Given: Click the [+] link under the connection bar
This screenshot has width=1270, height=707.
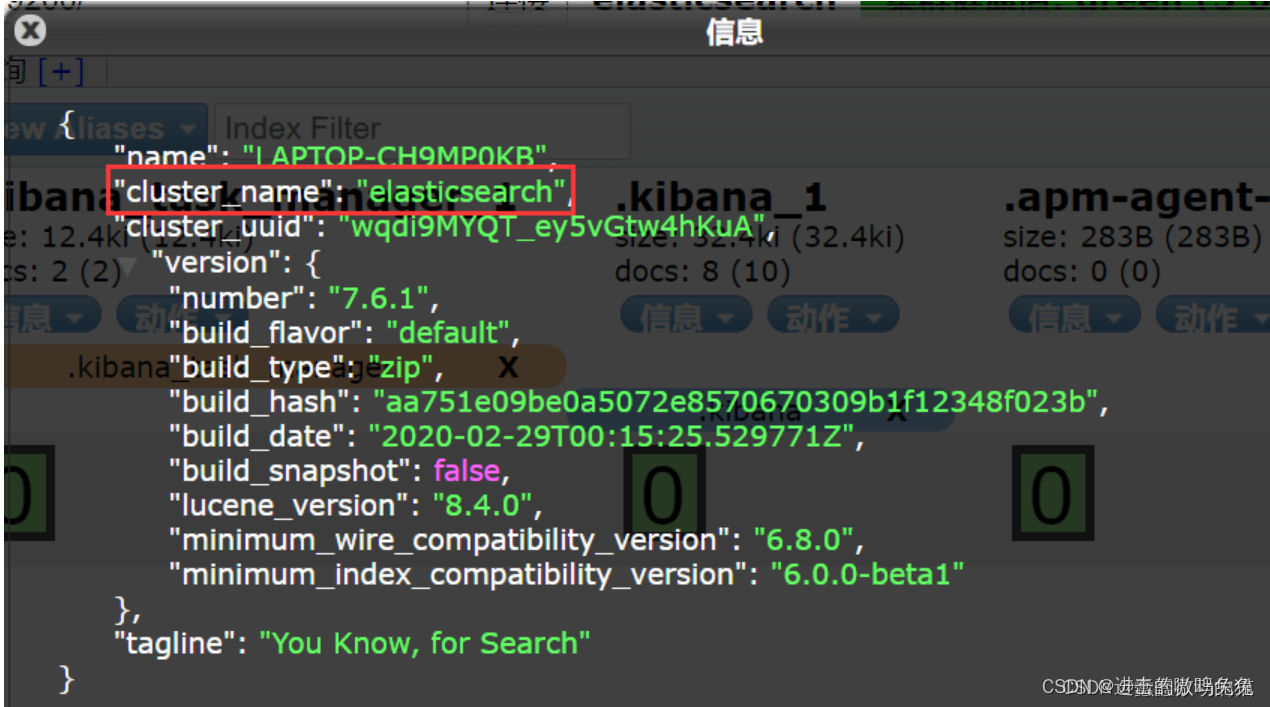Looking at the screenshot, I should tap(61, 71).
